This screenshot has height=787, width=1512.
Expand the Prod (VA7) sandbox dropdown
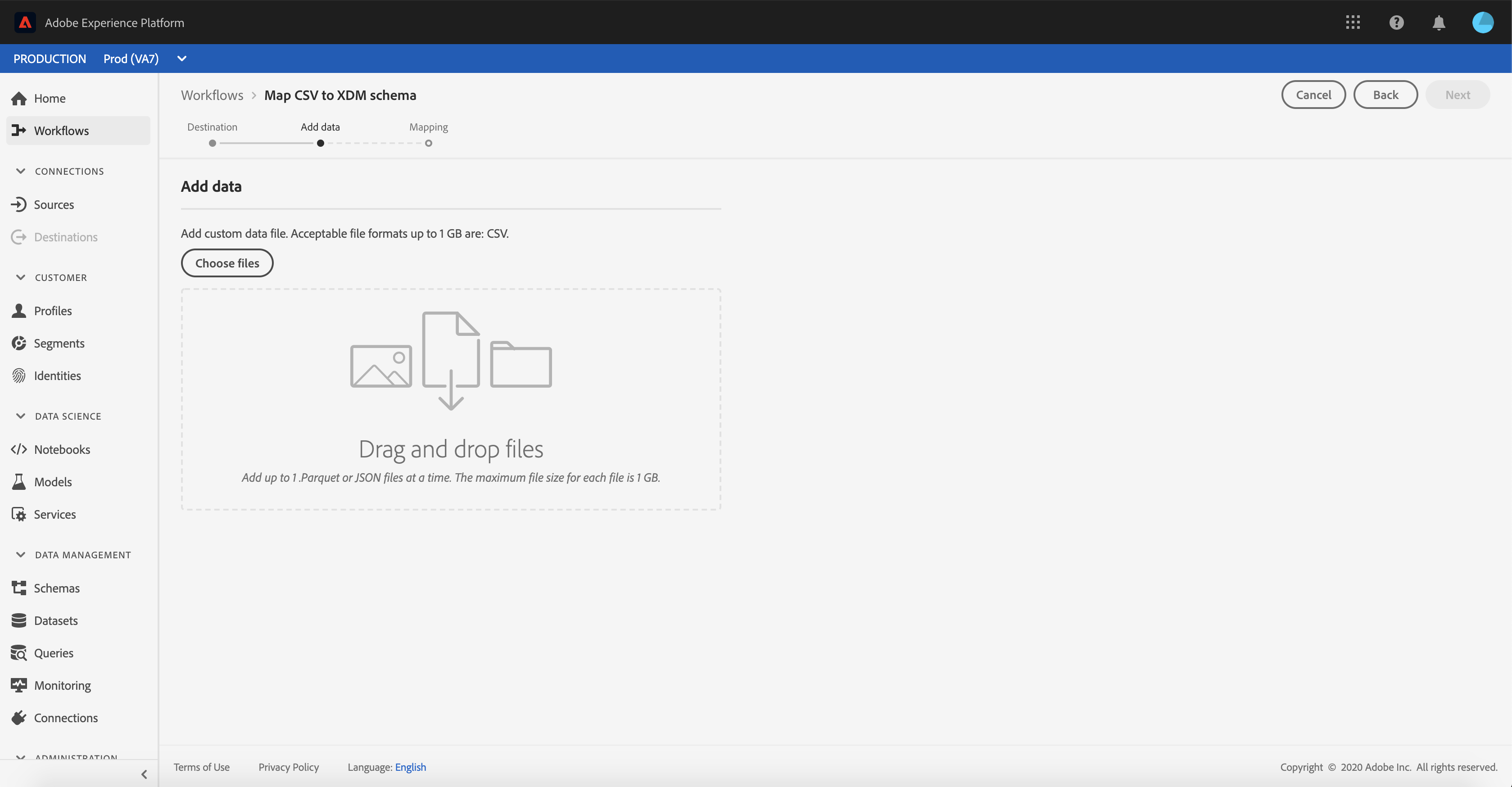(182, 59)
